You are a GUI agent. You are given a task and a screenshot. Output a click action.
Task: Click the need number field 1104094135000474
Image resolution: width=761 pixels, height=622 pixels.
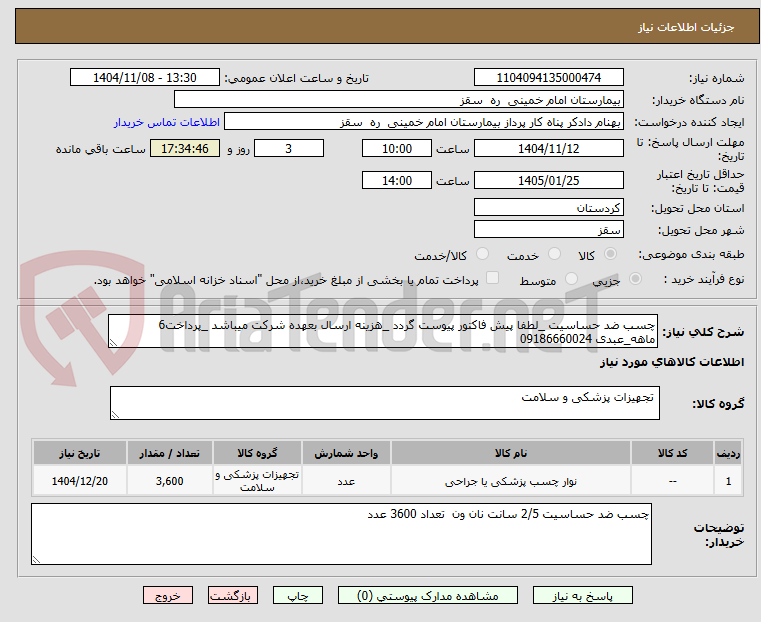[x=548, y=78]
